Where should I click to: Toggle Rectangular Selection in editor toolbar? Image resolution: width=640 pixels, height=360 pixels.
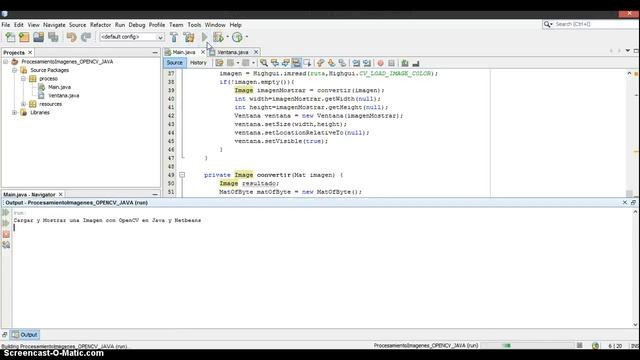click(307, 63)
